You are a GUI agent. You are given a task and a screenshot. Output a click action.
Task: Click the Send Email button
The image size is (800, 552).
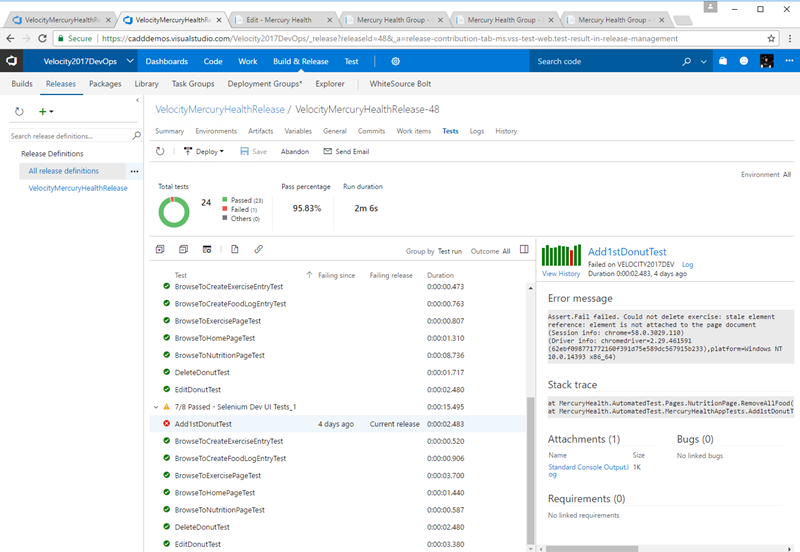coord(346,152)
